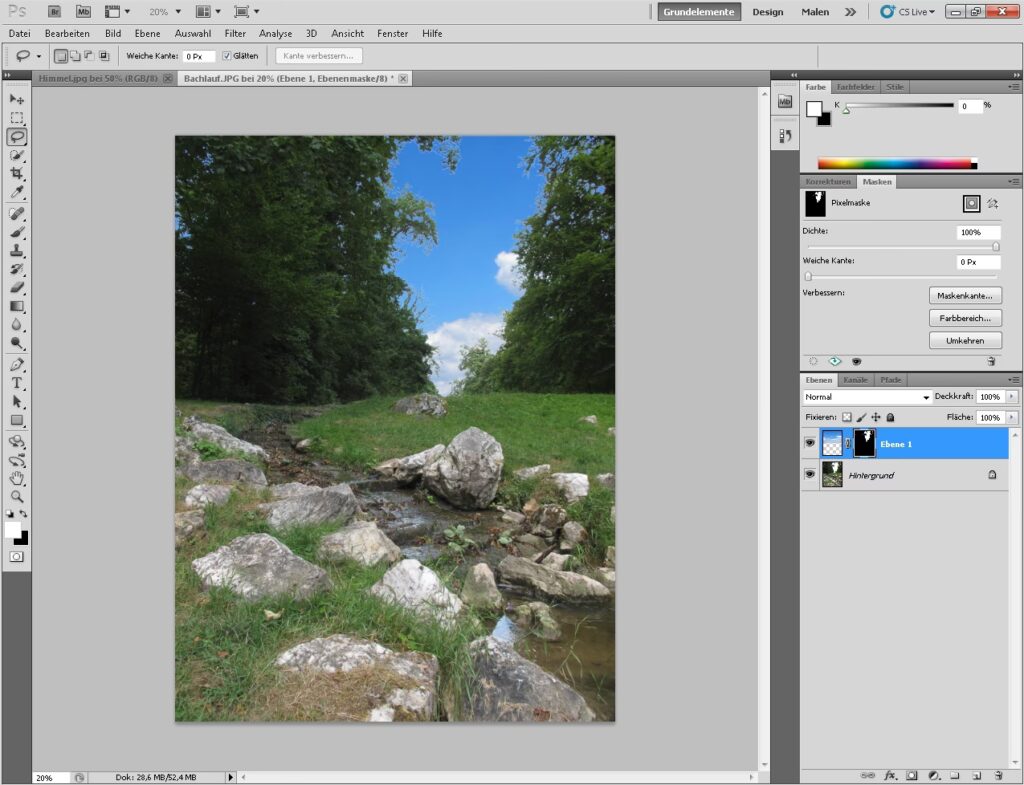Select the Move tool
The image size is (1024, 785).
(17, 99)
